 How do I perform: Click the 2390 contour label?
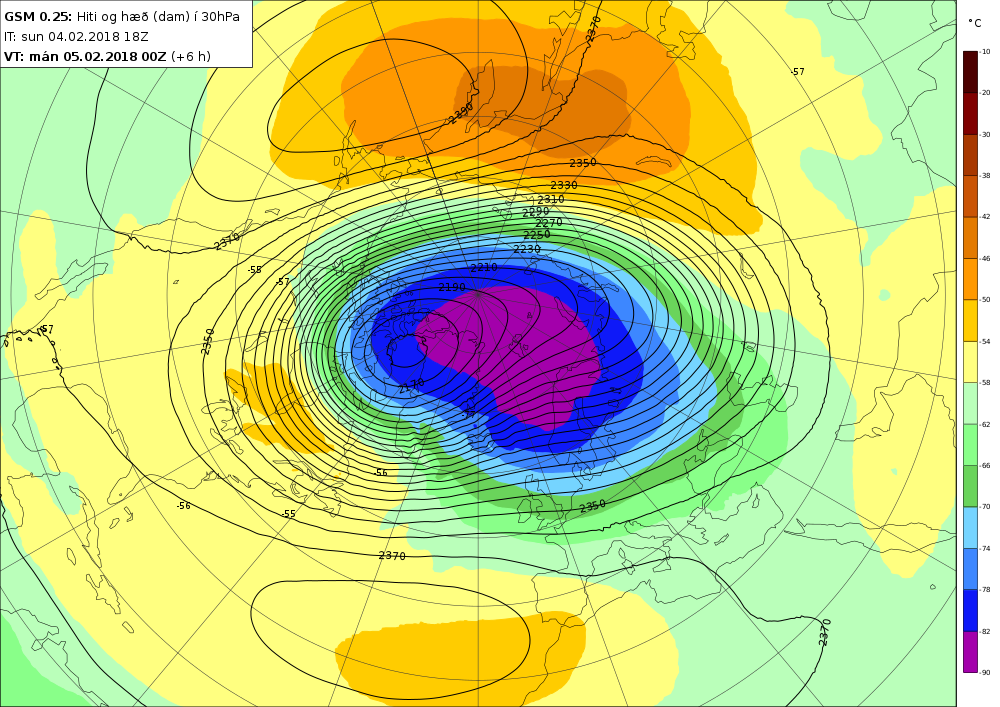pyautogui.click(x=460, y=113)
